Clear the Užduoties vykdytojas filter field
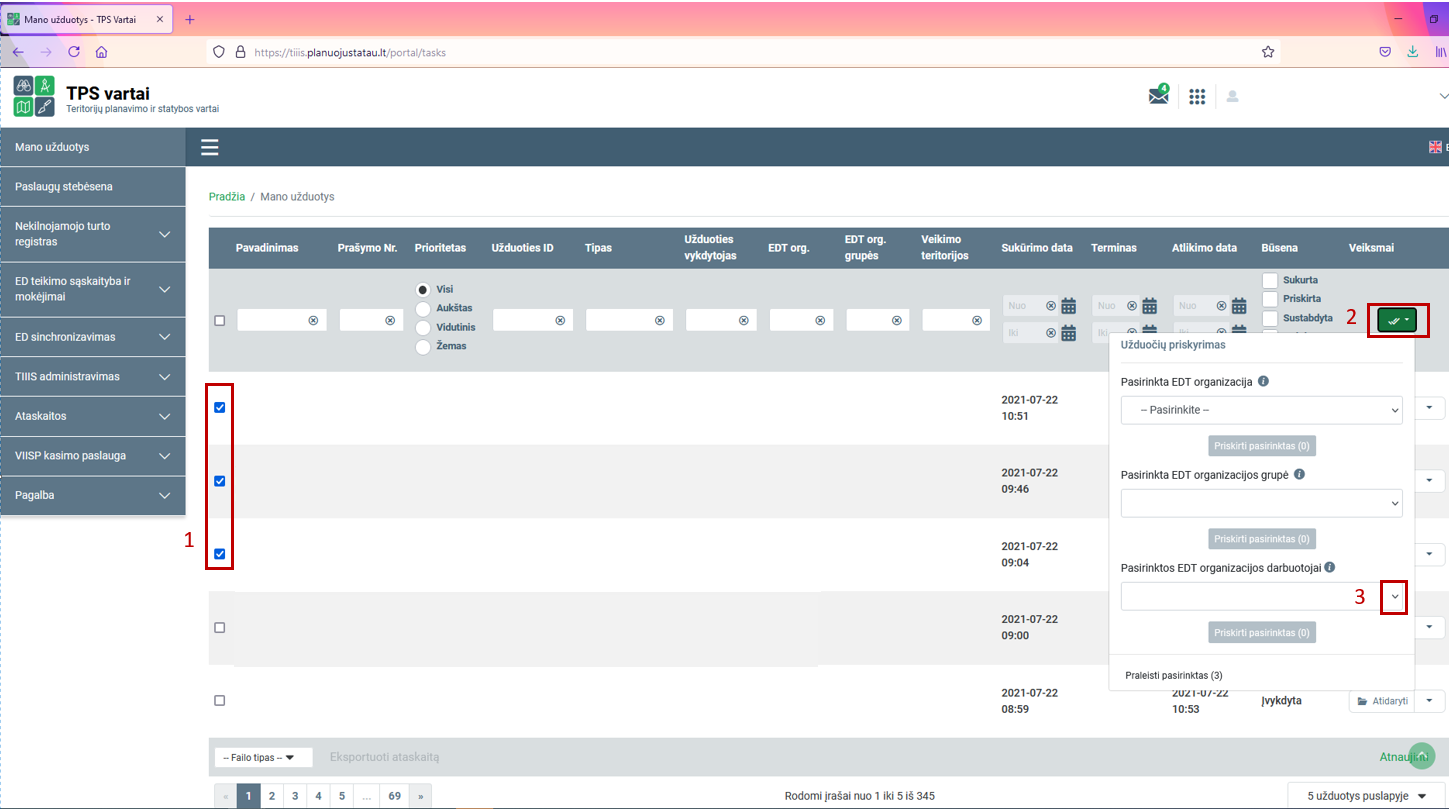 743,320
